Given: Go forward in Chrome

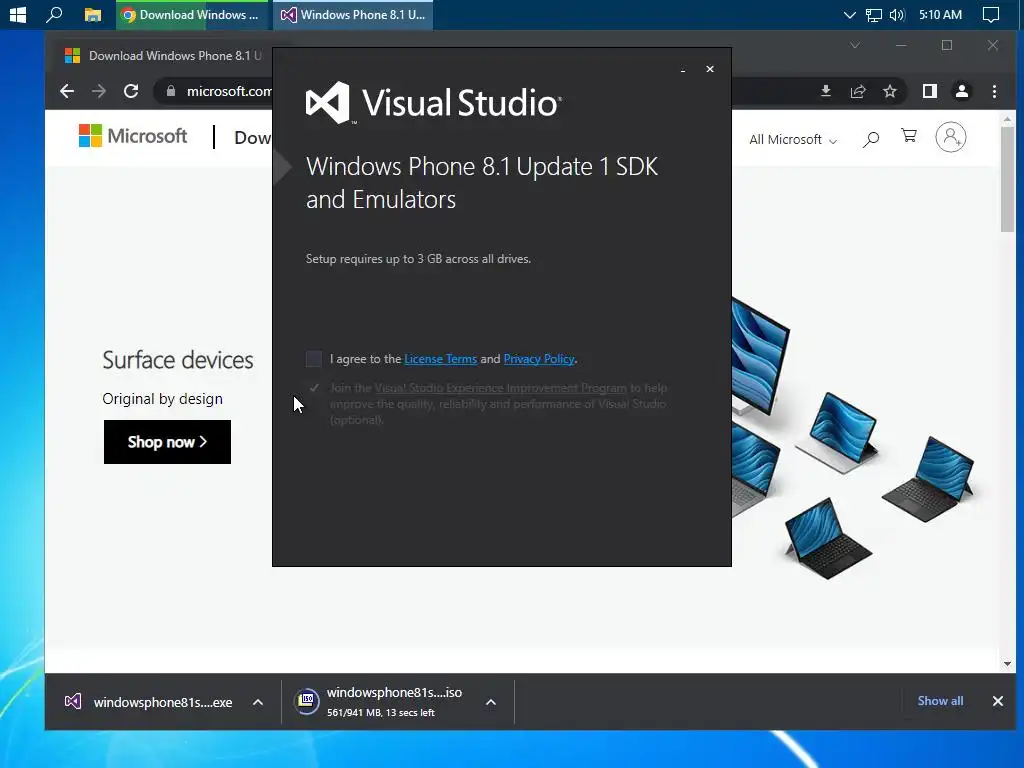Looking at the screenshot, I should (99, 91).
